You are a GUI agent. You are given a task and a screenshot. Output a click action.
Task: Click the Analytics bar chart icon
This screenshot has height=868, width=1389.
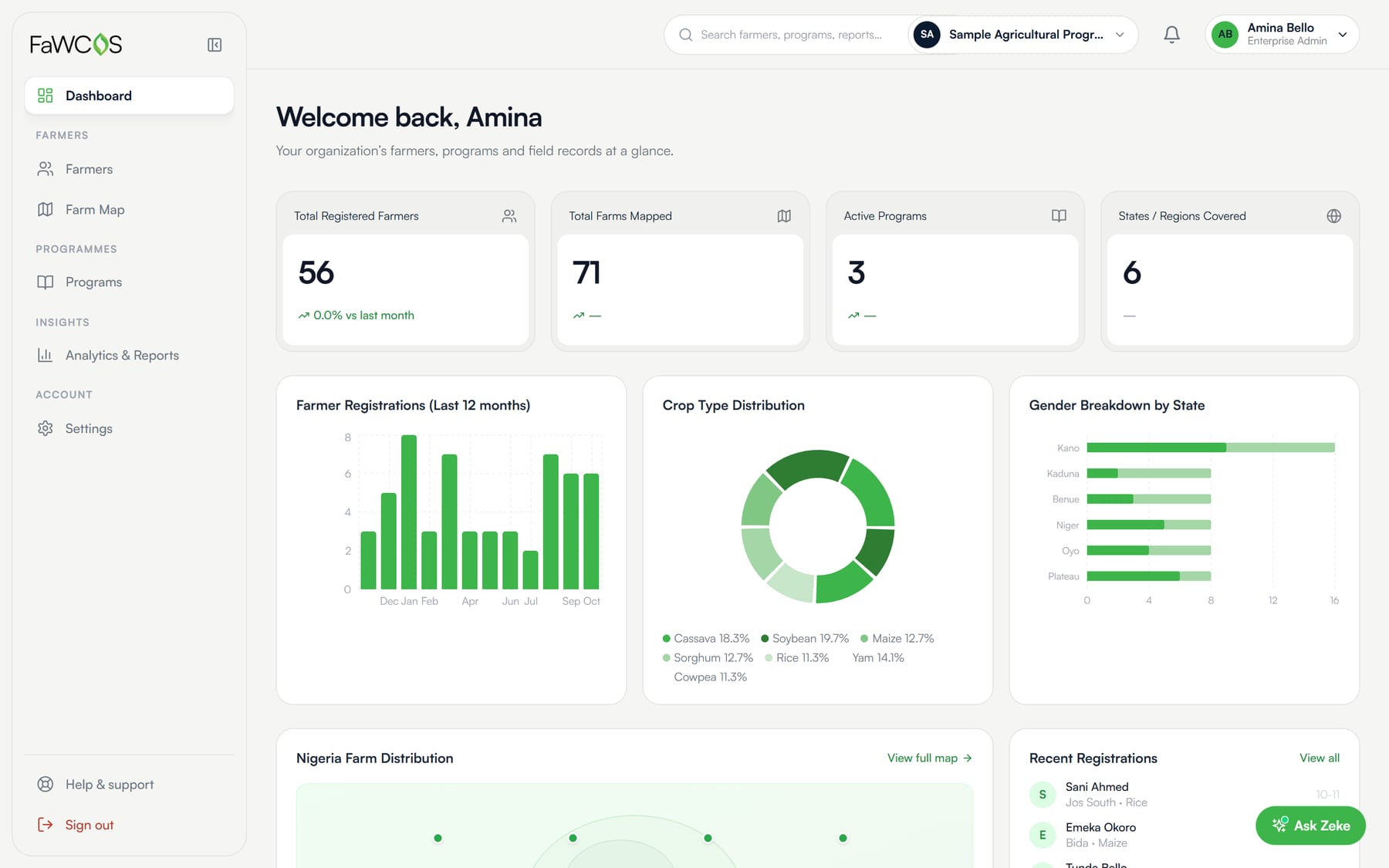click(46, 355)
